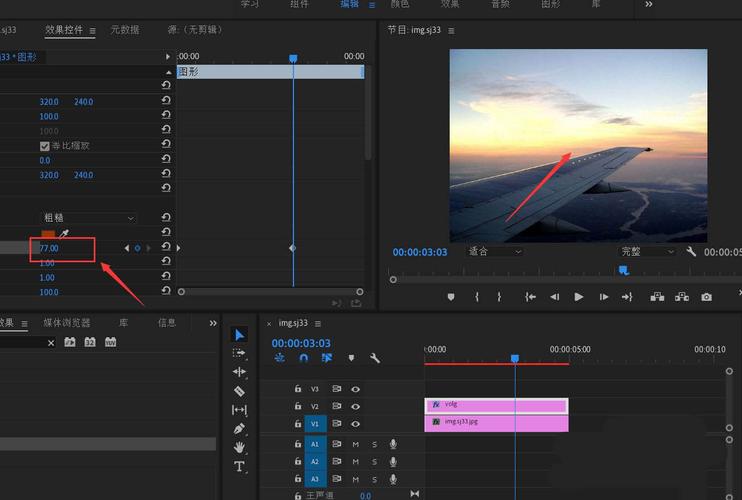Image resolution: width=742 pixels, height=500 pixels.
Task: Open the 媒体浏览器 tab
Action: pos(66,323)
